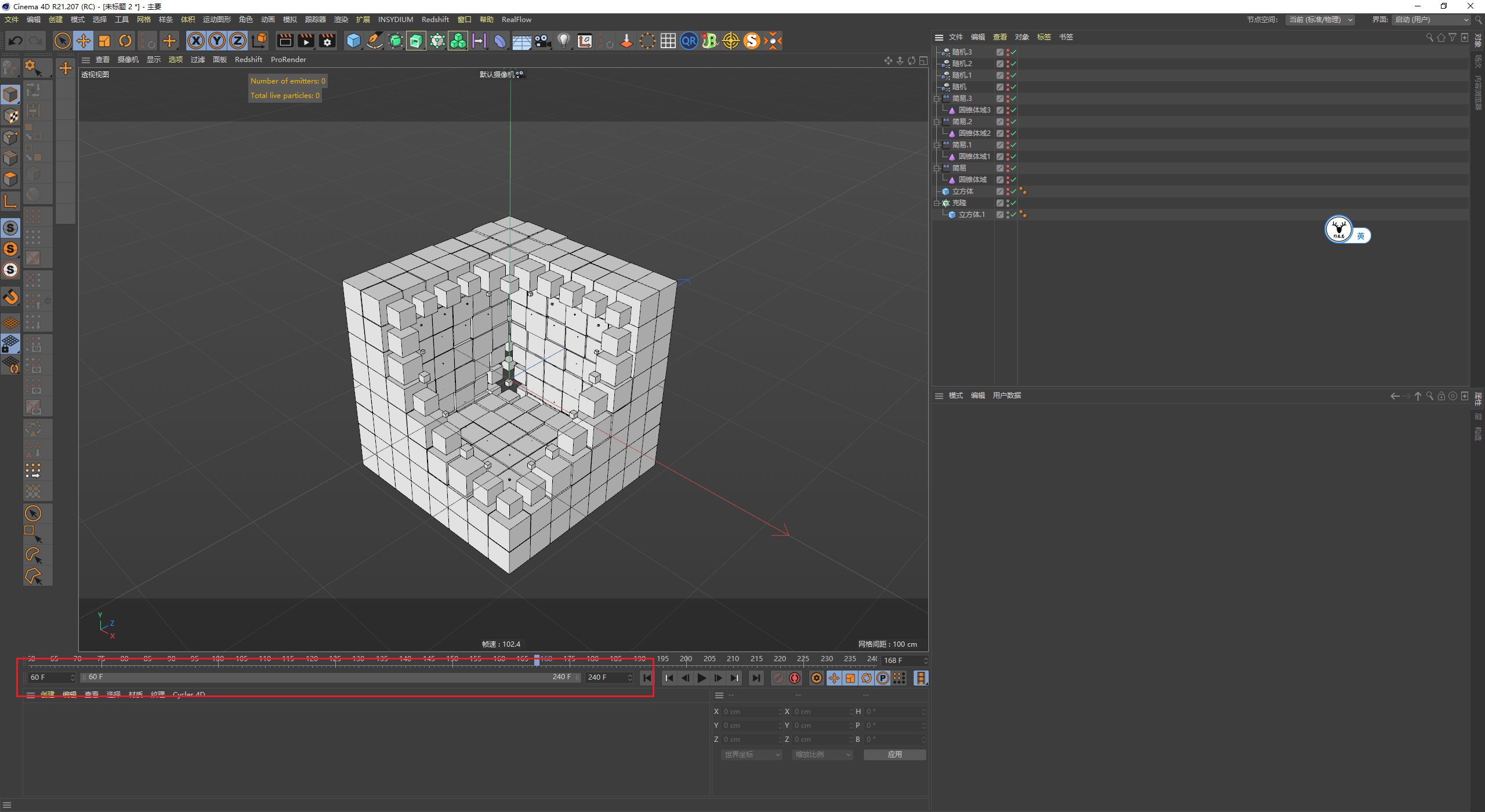Open the RealFlow menu
This screenshot has width=1485, height=812.
pos(516,20)
